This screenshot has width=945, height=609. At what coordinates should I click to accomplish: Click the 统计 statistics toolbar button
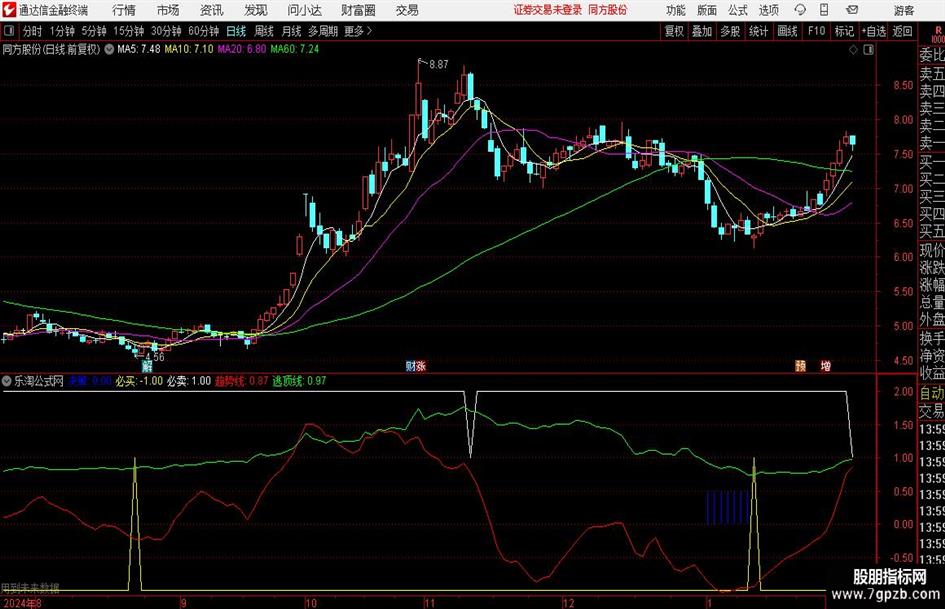tap(758, 31)
